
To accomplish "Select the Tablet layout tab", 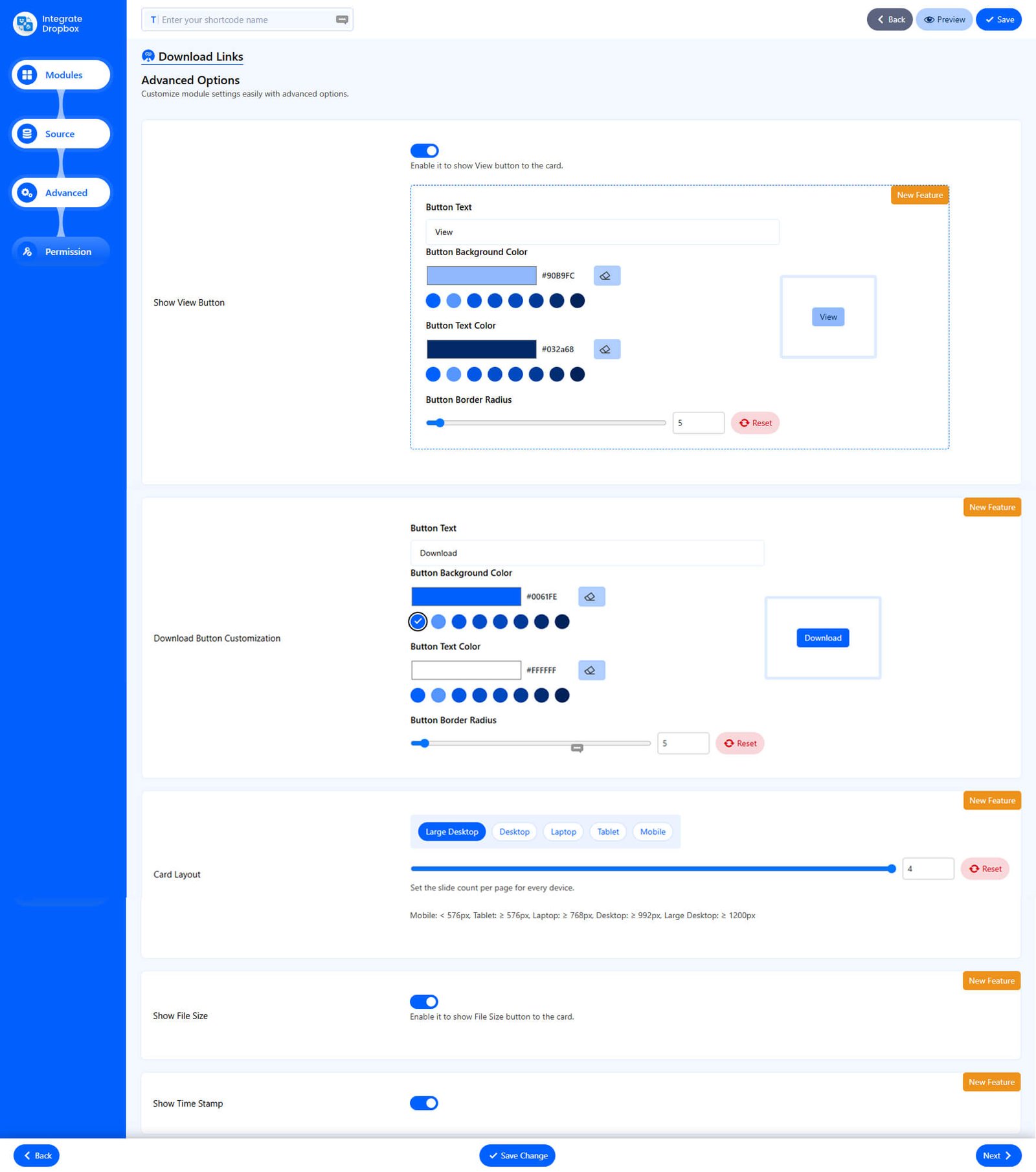I will 608,832.
